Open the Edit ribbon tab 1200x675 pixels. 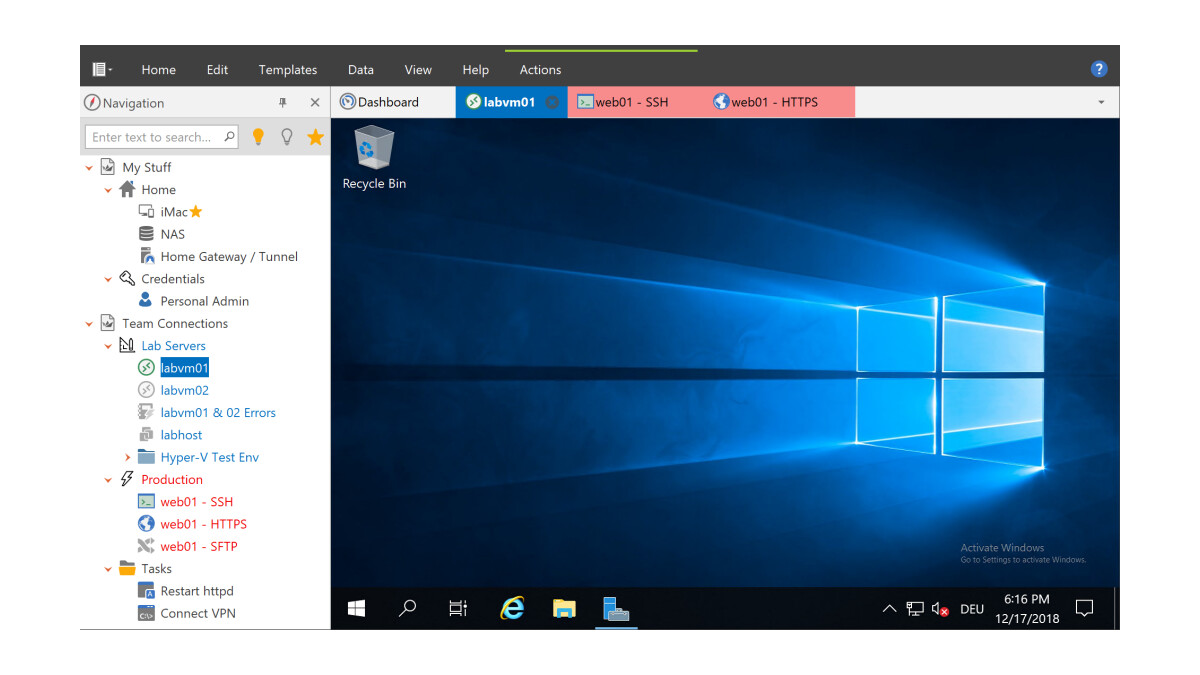point(217,69)
